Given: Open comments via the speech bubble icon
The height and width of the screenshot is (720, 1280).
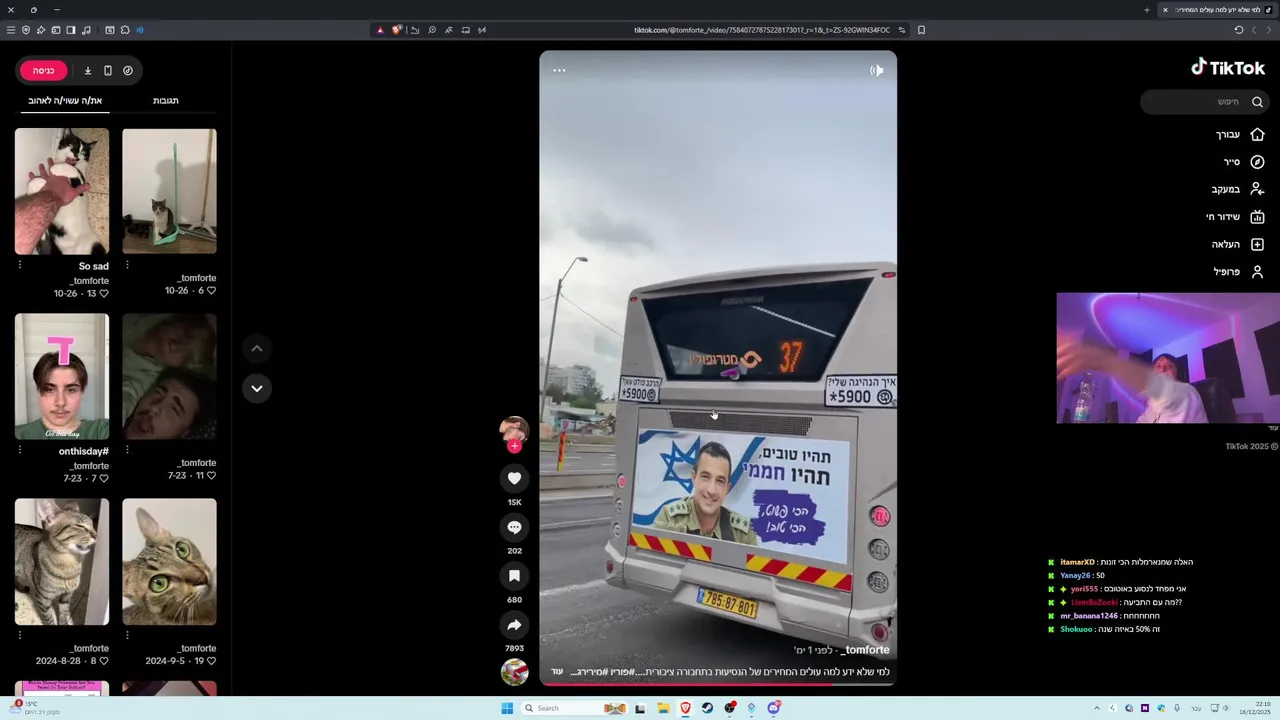Looking at the screenshot, I should point(514,527).
